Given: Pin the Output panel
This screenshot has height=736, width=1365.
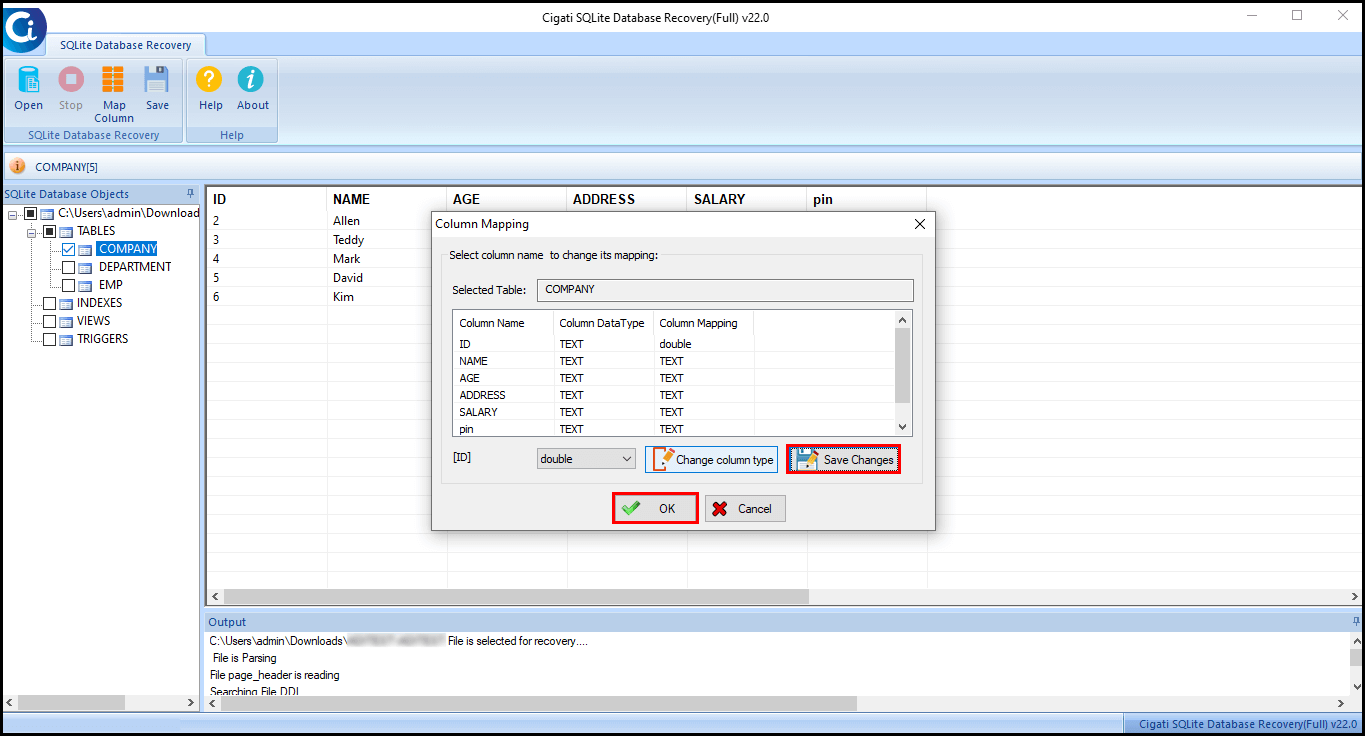Looking at the screenshot, I should [x=1356, y=621].
